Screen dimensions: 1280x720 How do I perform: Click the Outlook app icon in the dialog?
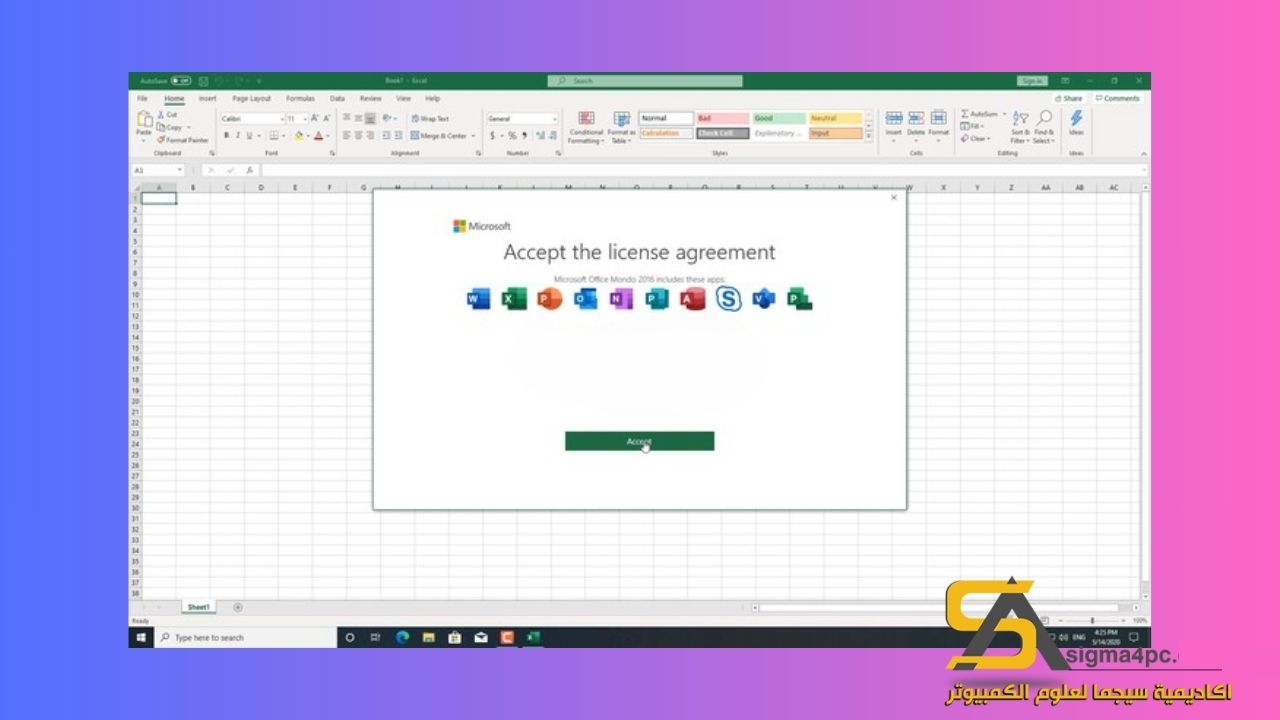click(x=585, y=298)
